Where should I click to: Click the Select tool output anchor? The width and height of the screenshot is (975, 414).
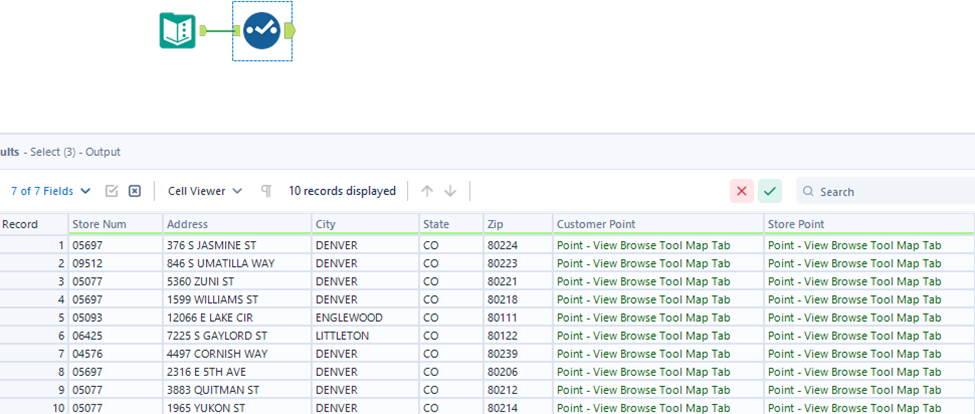(x=290, y=30)
